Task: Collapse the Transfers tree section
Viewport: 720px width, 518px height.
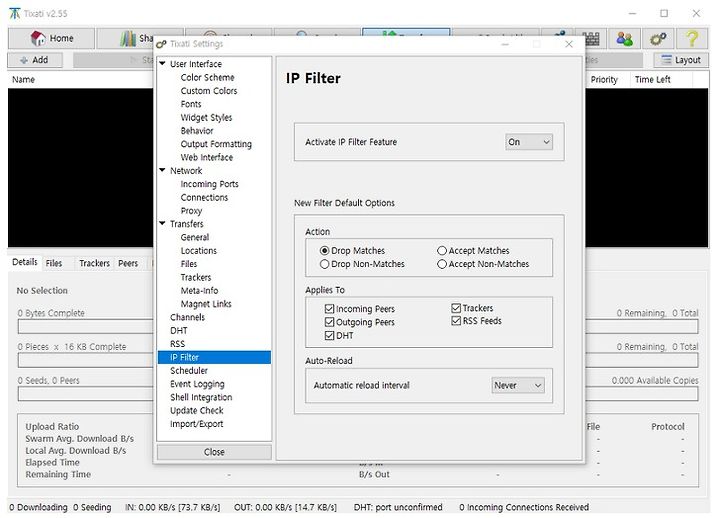Action: [163, 224]
